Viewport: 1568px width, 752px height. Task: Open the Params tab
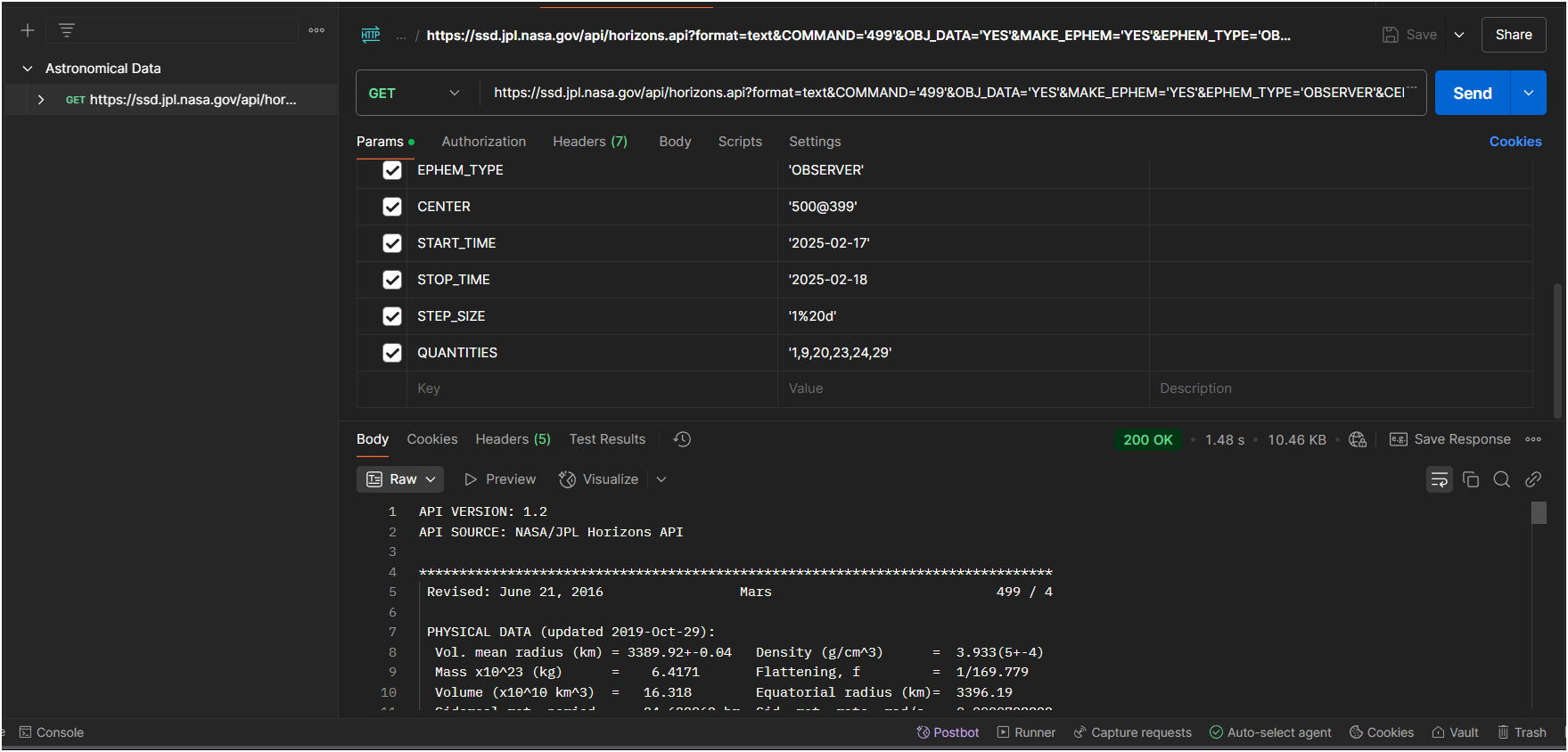pos(385,142)
